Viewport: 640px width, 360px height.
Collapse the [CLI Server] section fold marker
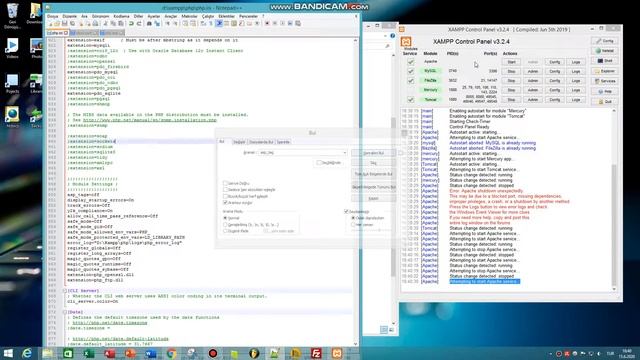pyautogui.click(x=64, y=291)
